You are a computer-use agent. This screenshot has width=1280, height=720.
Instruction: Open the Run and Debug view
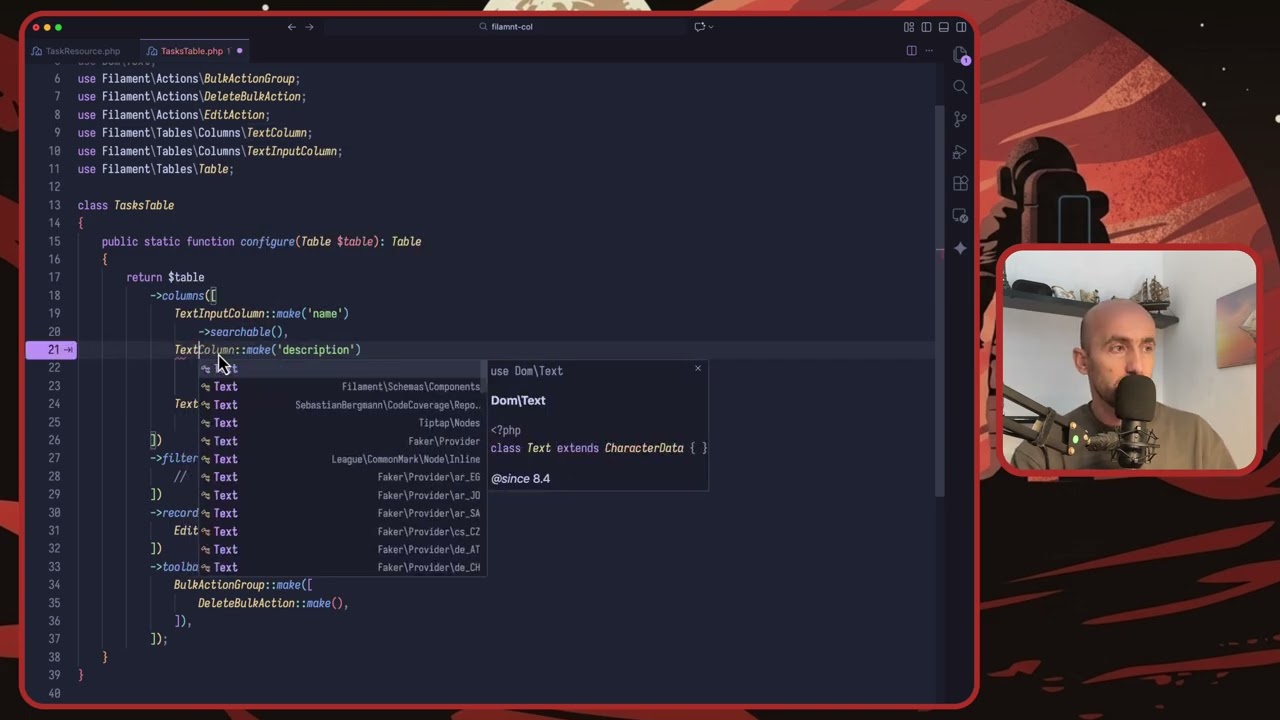[x=960, y=152]
